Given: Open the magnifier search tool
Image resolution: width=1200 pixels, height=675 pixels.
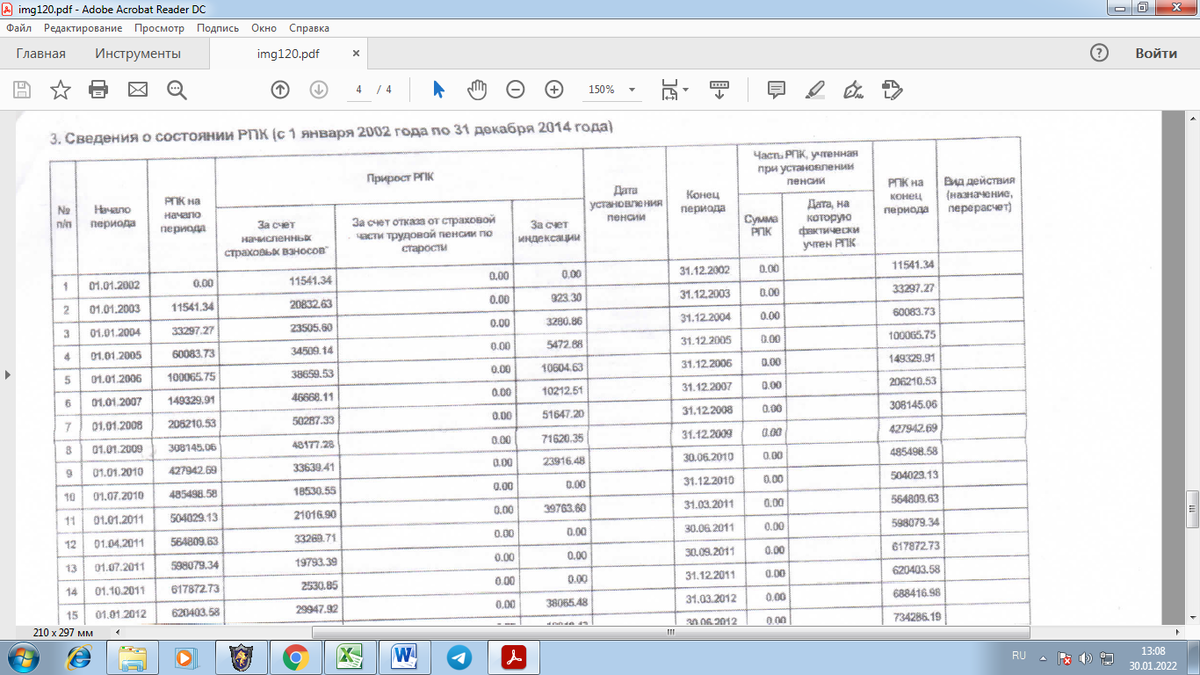Looking at the screenshot, I should pos(177,90).
